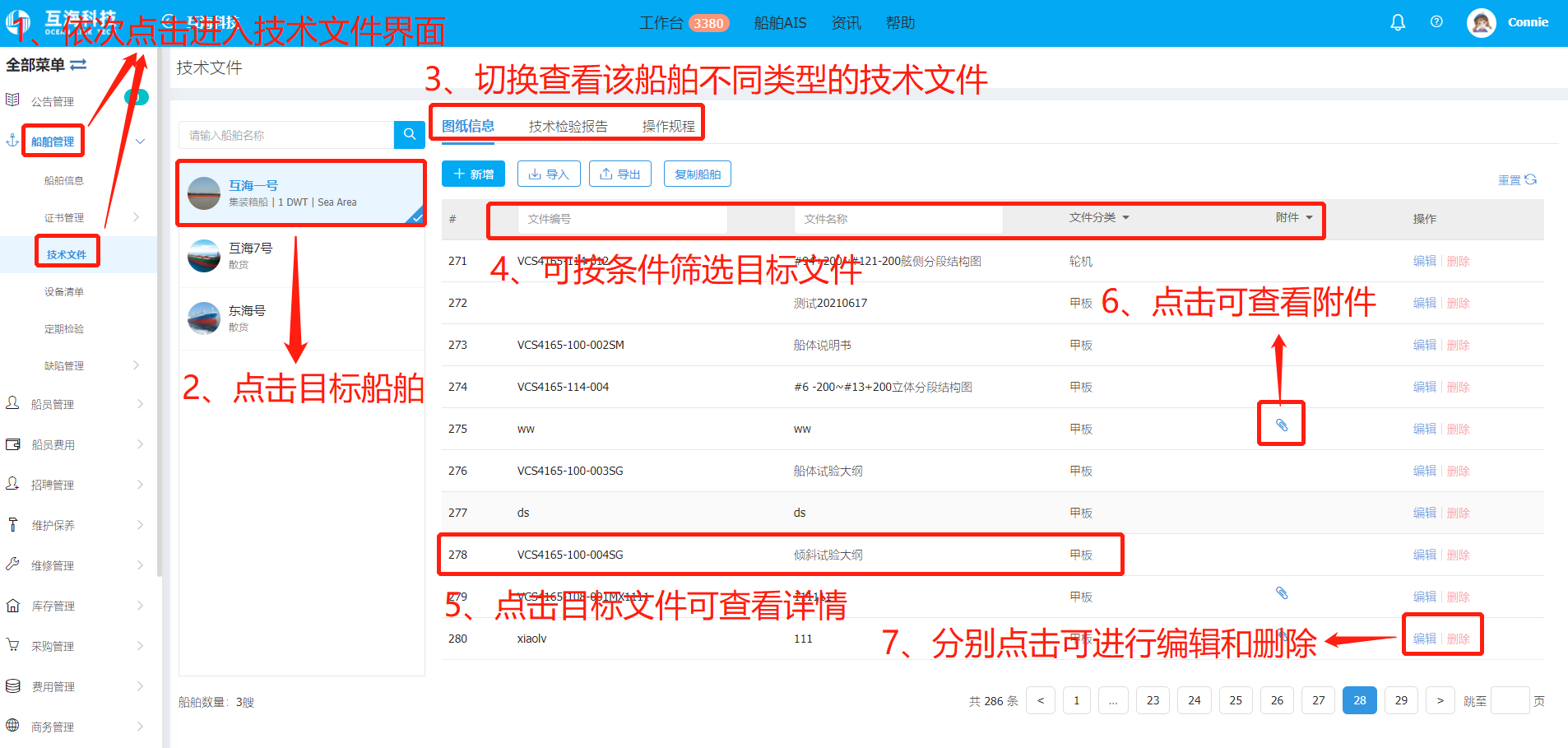Open 技术文件 in the sidebar
This screenshot has width=1568, height=748.
point(67,254)
